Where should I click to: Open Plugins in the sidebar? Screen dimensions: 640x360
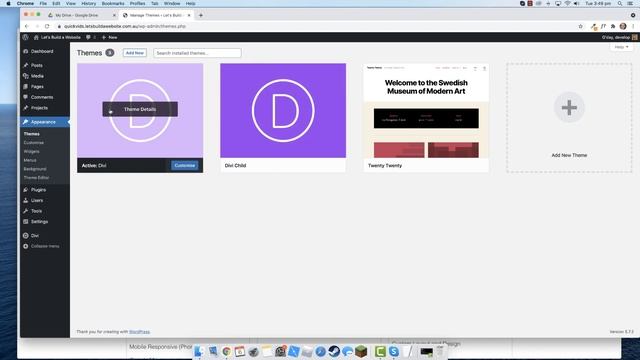click(38, 190)
